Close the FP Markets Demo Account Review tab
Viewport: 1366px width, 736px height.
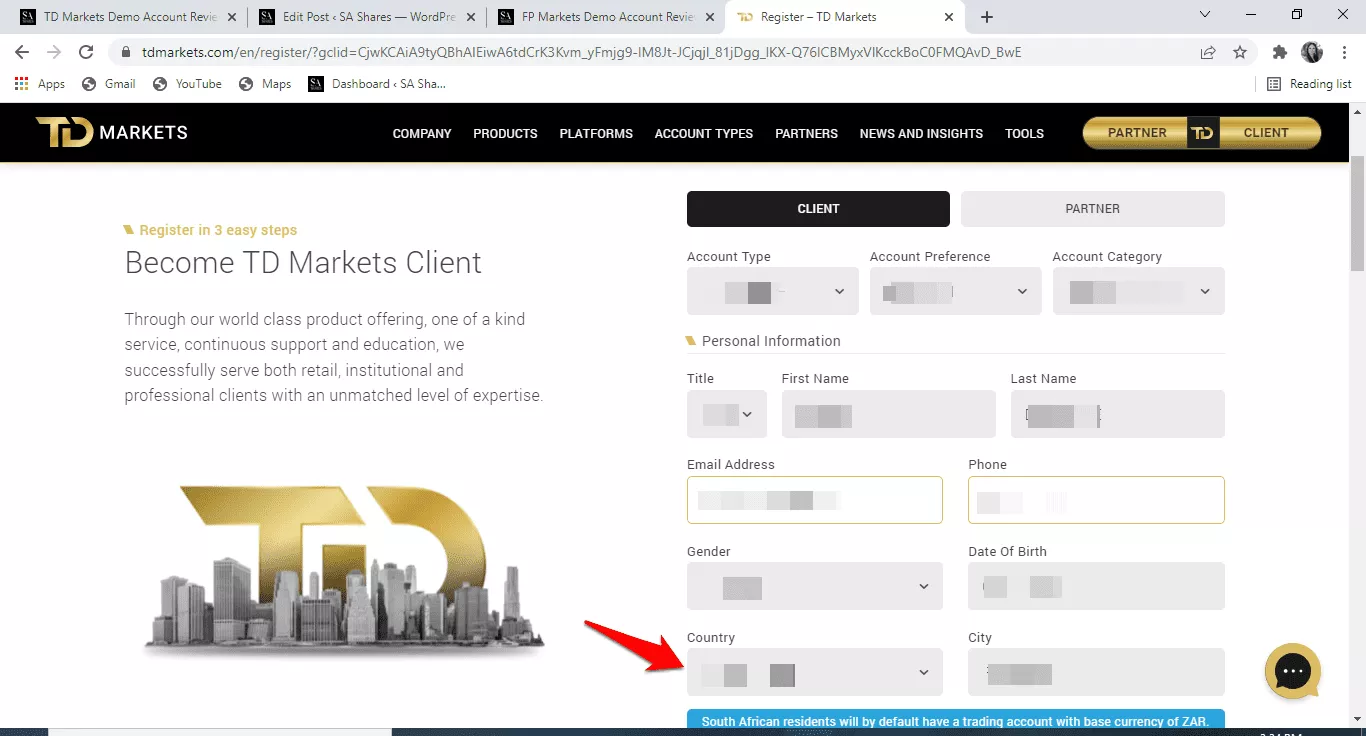pyautogui.click(x=710, y=17)
